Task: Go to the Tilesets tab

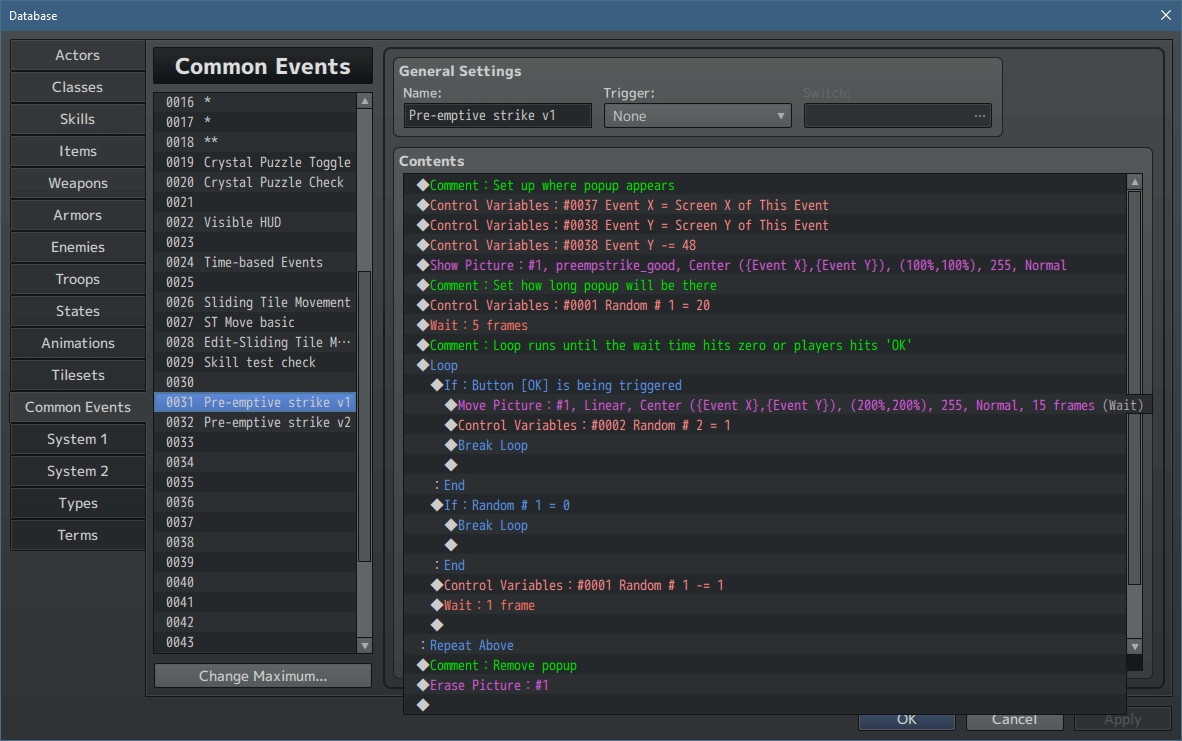Action: (x=78, y=375)
